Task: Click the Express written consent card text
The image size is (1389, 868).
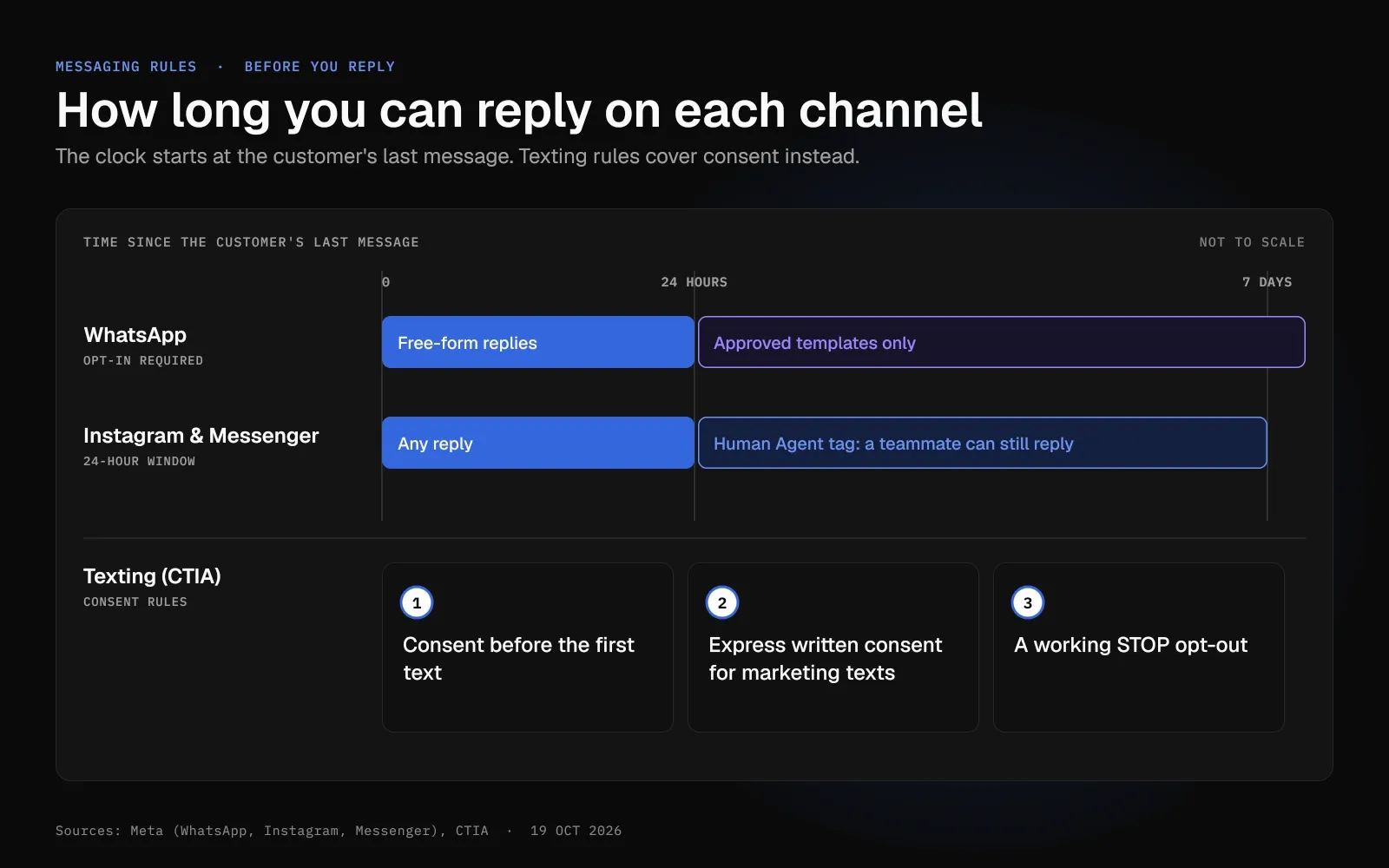Action: [x=825, y=659]
